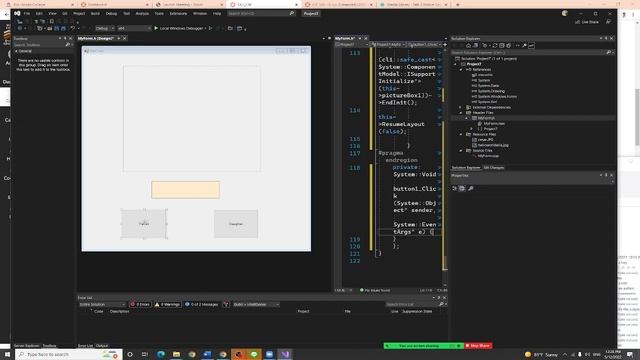Screen dimensions: 640x360
Task: Click the Undo toolbar icon
Action: point(73,29)
